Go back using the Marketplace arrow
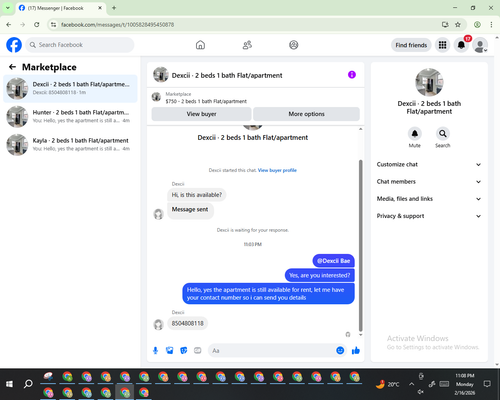500x400 pixels. pos(12,67)
